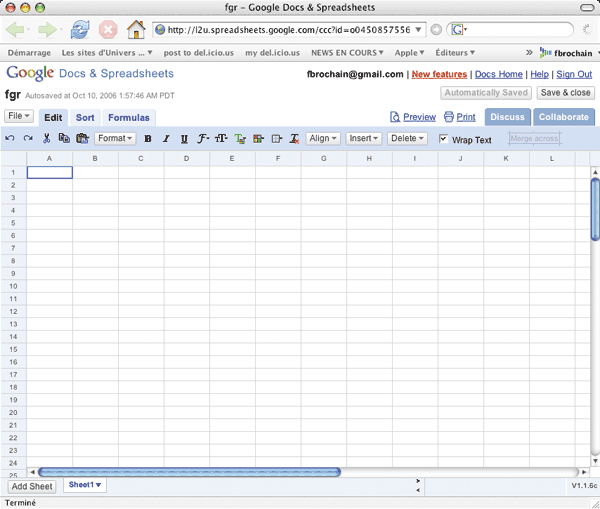This screenshot has width=600, height=509.
Task: Click the Undo icon in toolbar
Action: pos(10,139)
